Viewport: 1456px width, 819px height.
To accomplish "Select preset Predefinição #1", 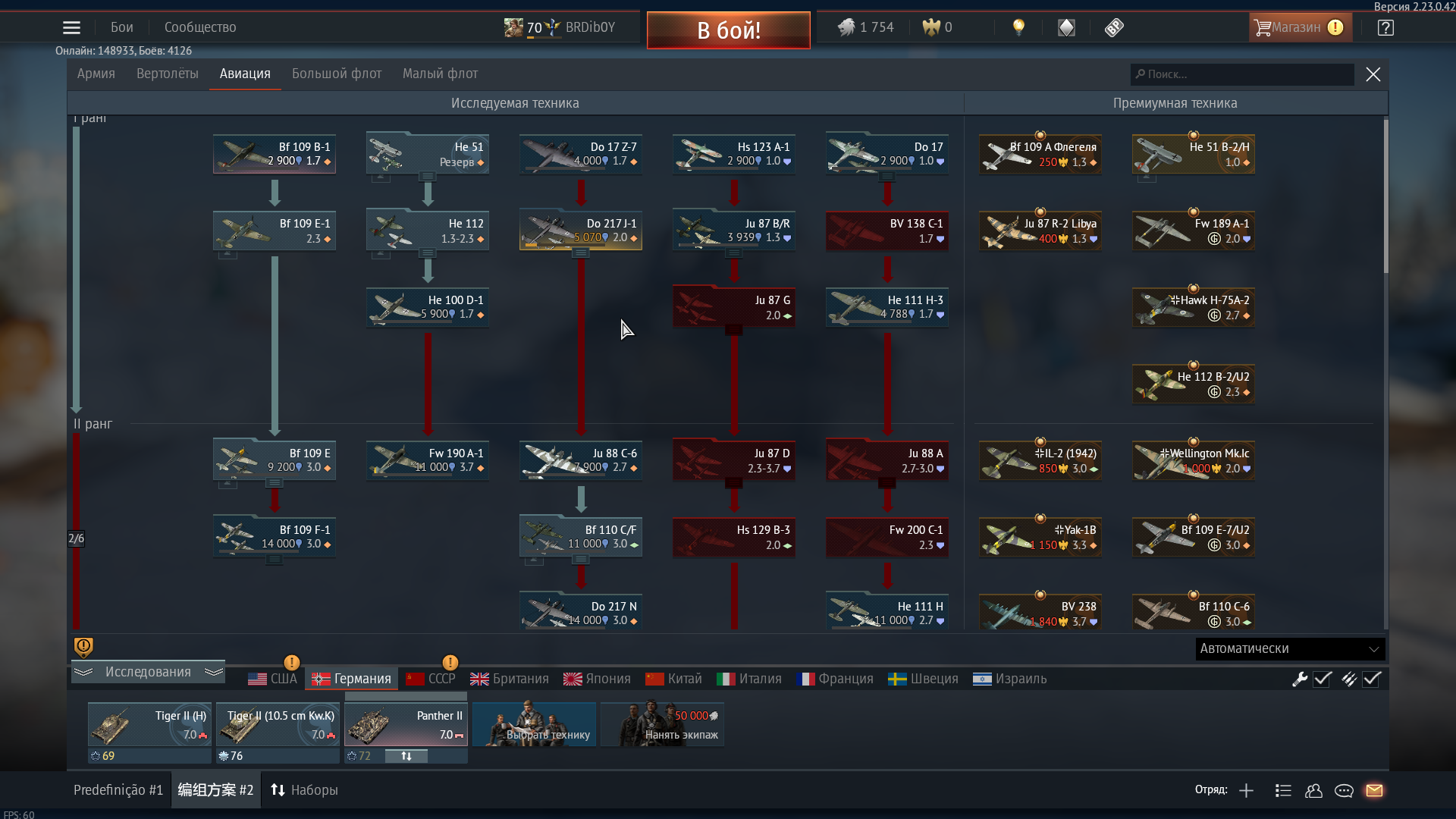I will [x=118, y=790].
